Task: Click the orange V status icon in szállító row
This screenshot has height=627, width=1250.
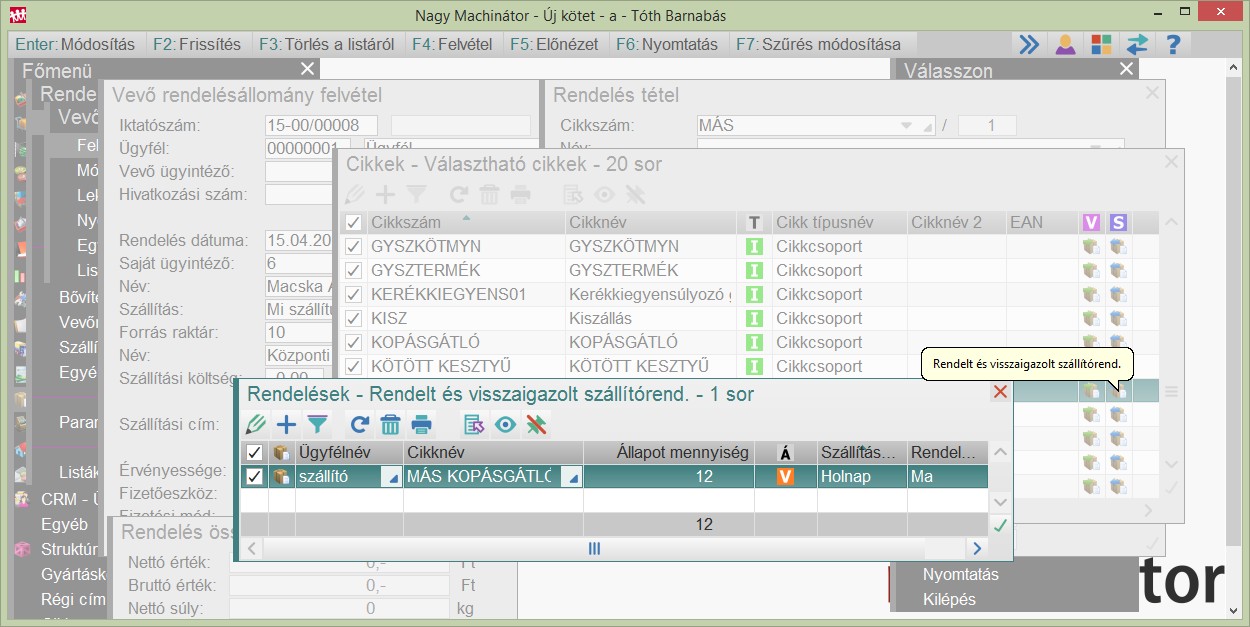Action: (786, 477)
